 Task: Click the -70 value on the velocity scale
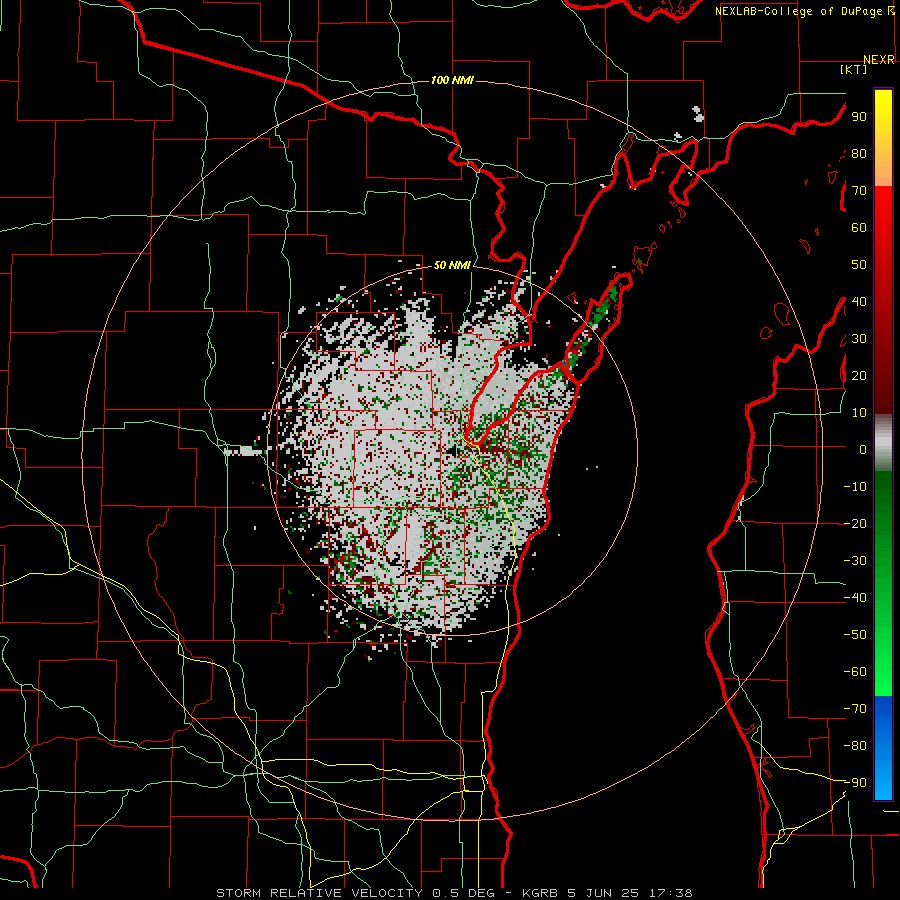[855, 709]
